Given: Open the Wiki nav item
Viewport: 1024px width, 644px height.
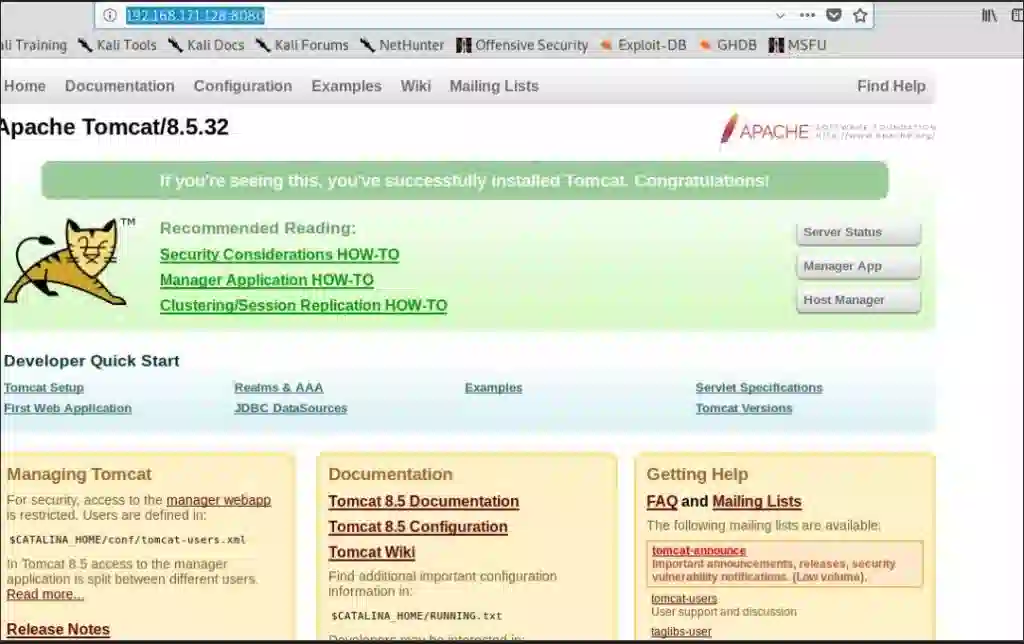Looking at the screenshot, I should tap(415, 86).
